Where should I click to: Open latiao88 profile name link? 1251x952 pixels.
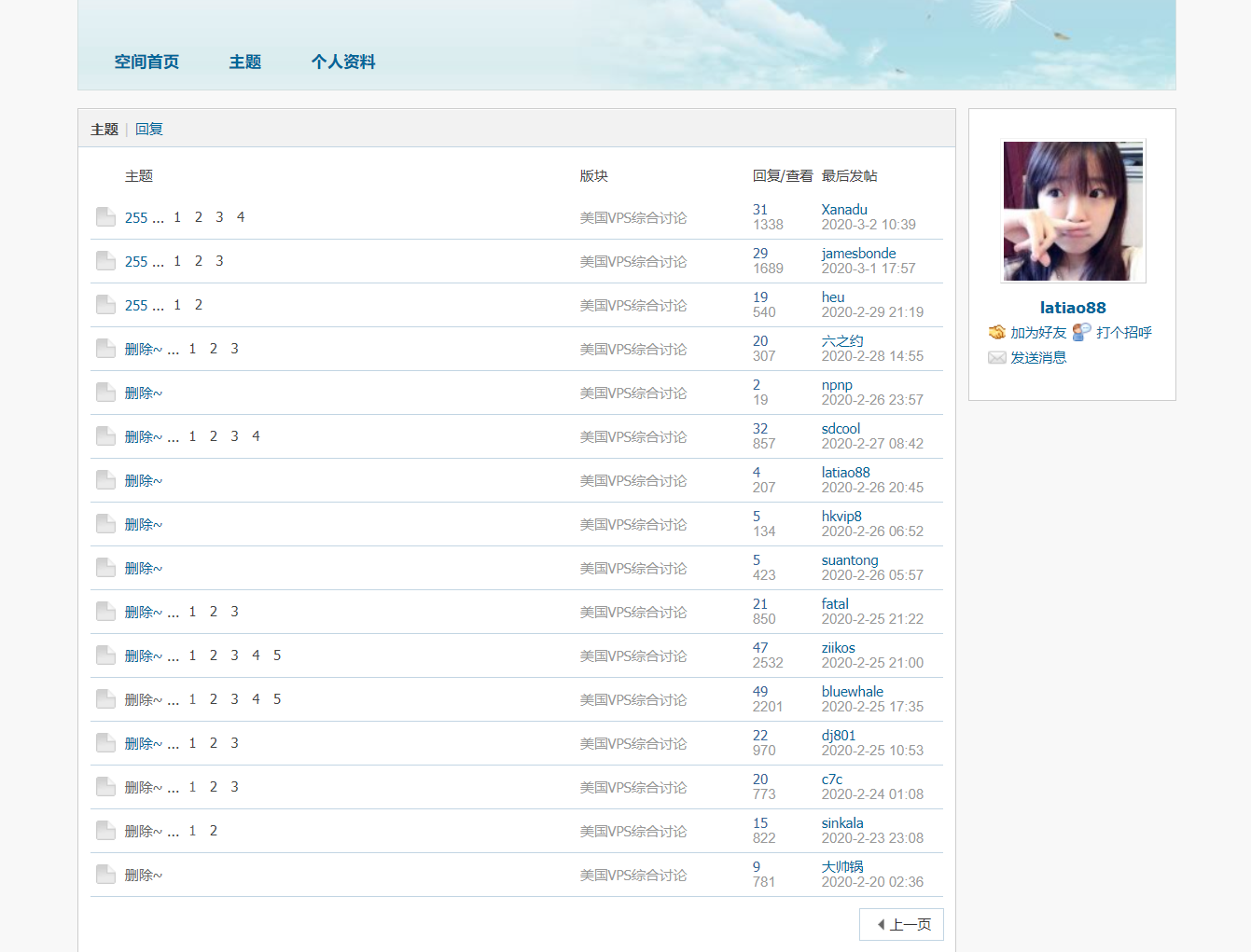[x=1072, y=308]
